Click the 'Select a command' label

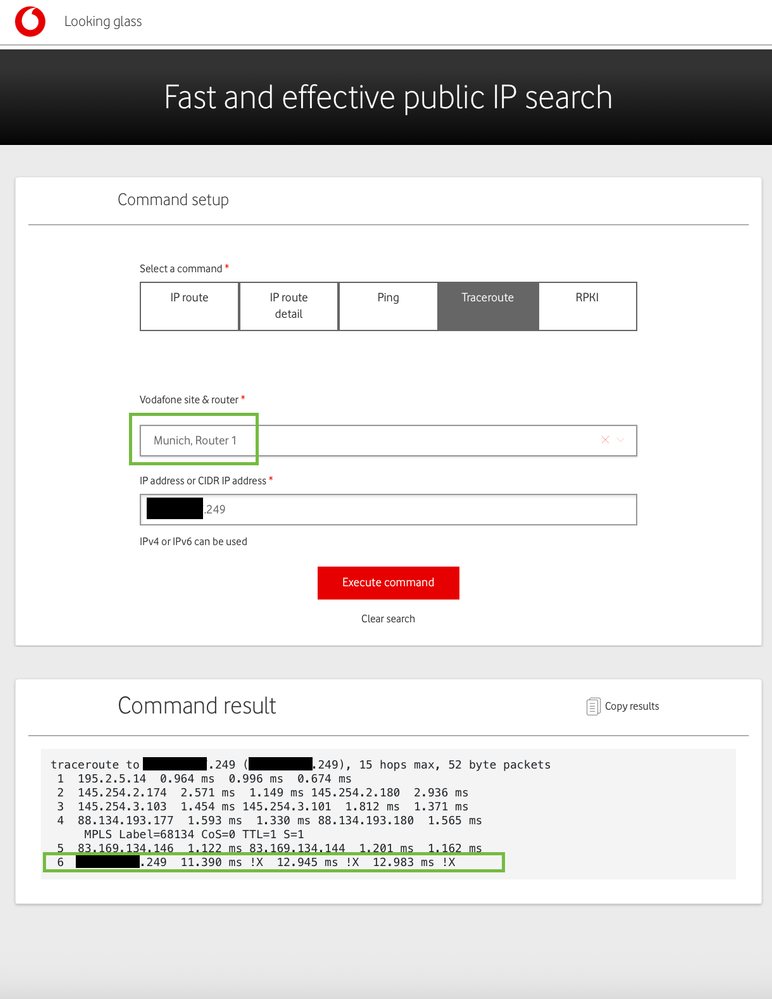181,269
